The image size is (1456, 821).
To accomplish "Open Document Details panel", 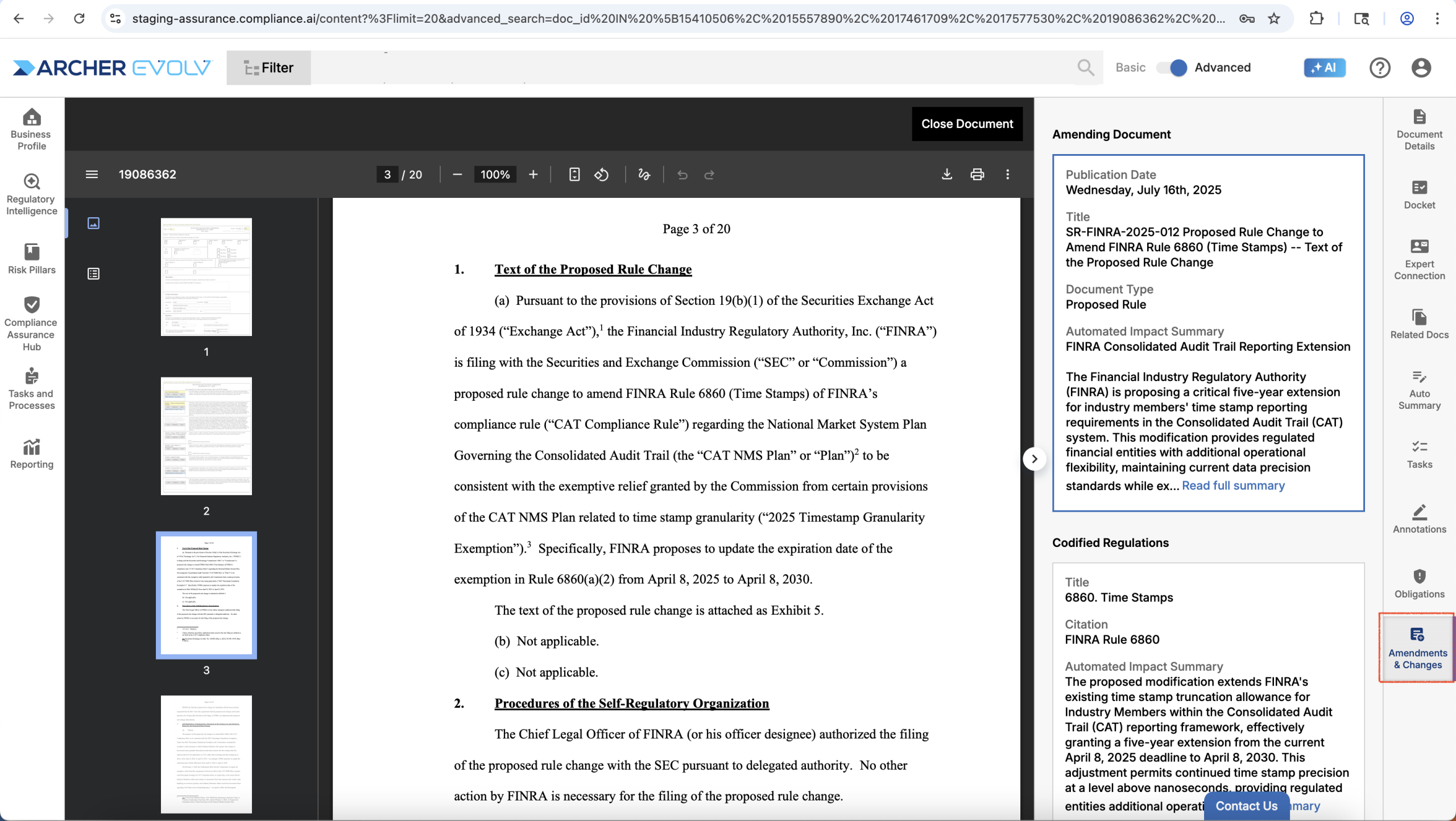I will click(1419, 130).
